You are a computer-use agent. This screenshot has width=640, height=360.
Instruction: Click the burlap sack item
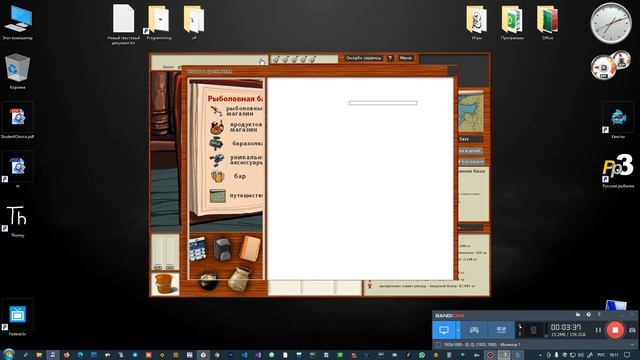(x=239, y=279)
